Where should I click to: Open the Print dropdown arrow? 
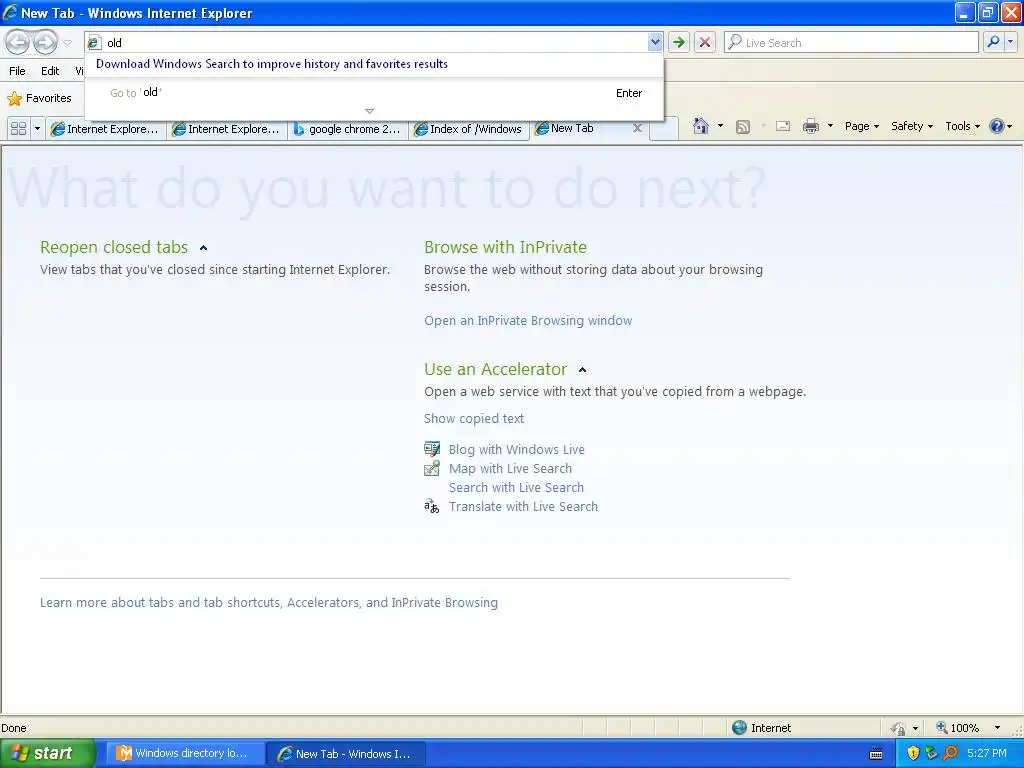click(830, 126)
